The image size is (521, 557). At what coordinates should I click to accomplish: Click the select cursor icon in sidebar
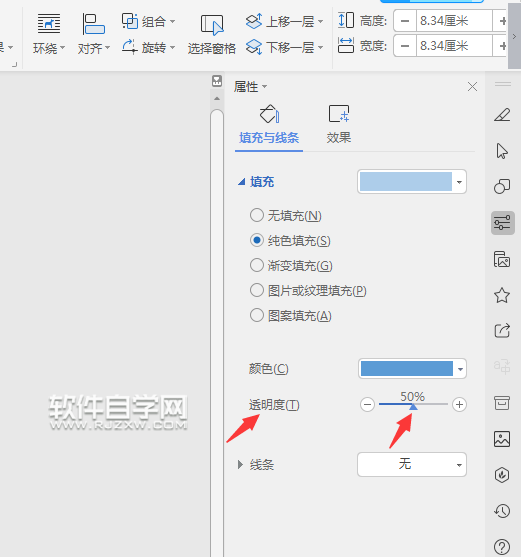tap(502, 151)
